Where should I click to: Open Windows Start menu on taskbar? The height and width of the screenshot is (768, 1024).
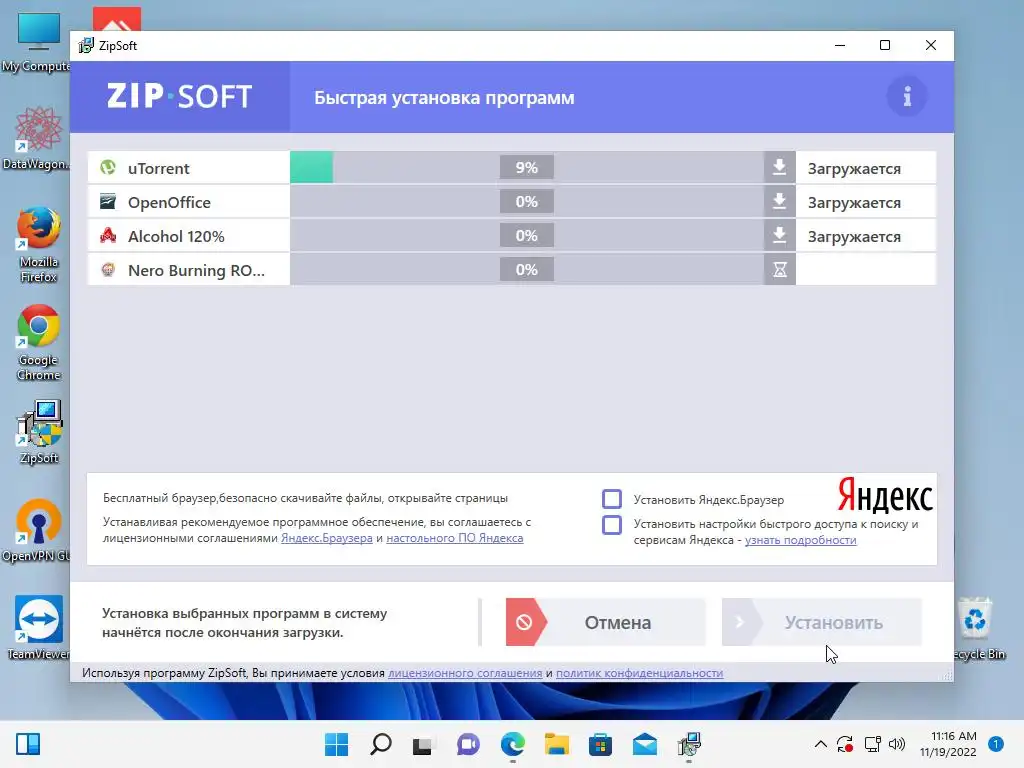[336, 744]
